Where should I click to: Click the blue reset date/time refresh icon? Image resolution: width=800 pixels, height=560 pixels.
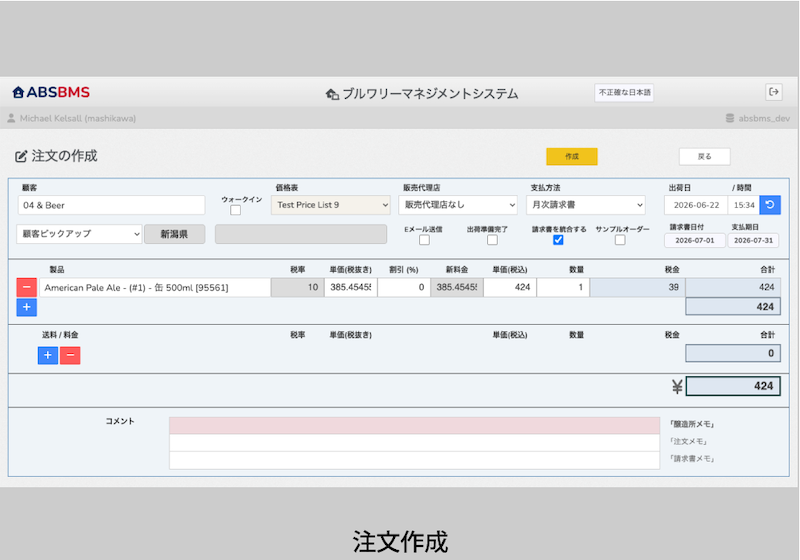(x=770, y=205)
